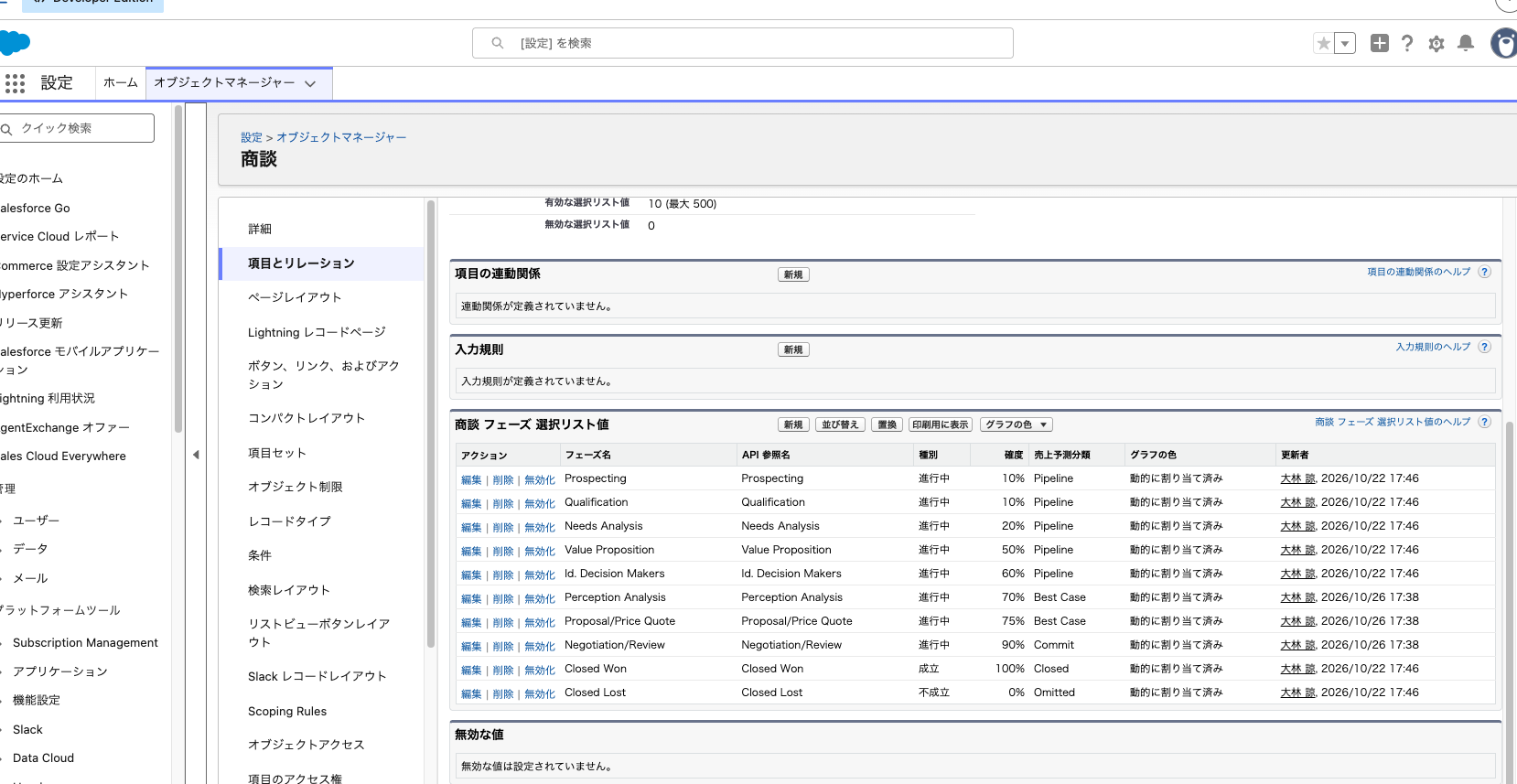Click 無効化 link for Needs Analysis row
Viewport: 1517px width, 784px height.
[540, 527]
